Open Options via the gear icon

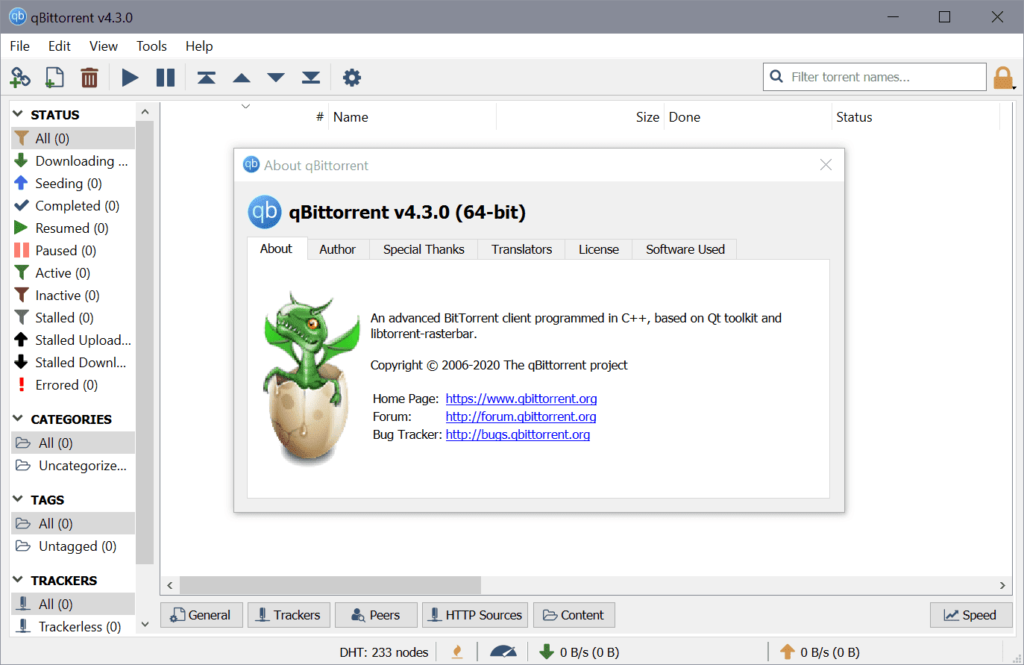point(352,77)
